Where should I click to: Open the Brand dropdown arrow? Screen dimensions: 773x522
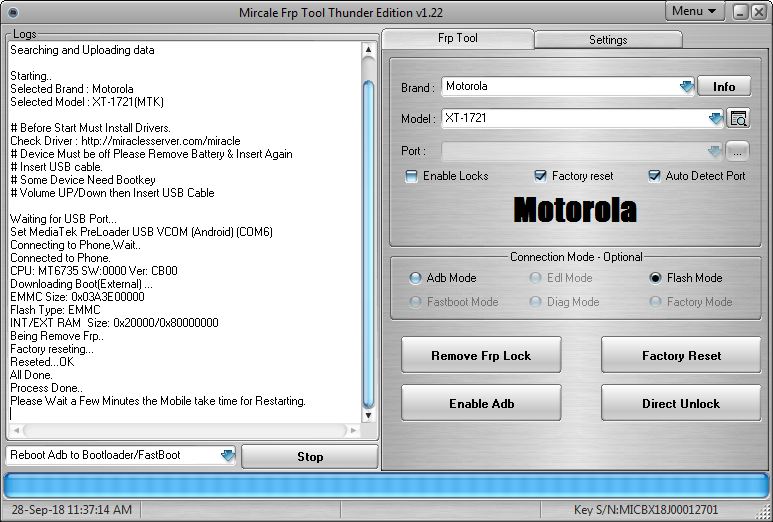pyautogui.click(x=686, y=87)
